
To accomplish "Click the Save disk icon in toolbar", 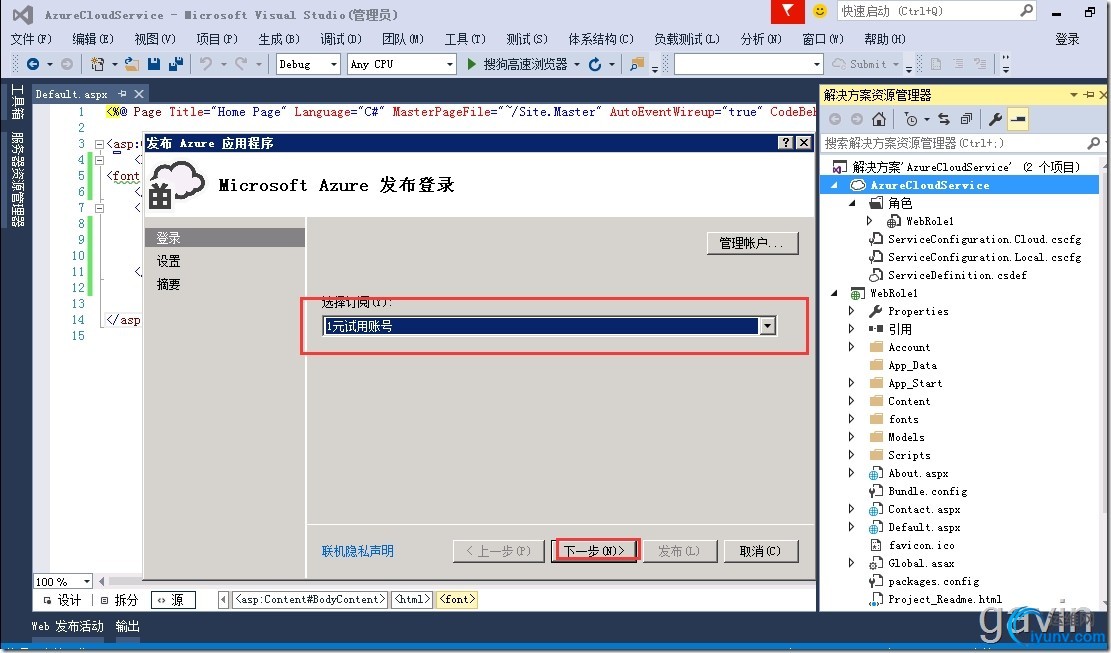I will [x=154, y=64].
